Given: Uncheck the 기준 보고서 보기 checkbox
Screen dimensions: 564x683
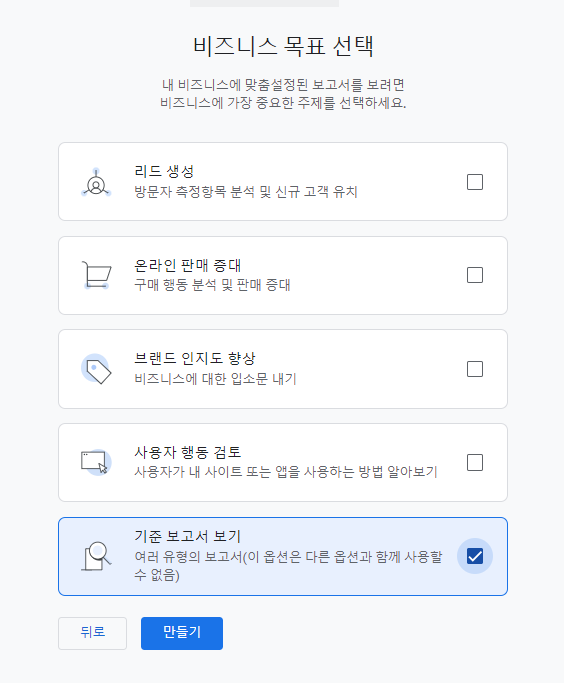Looking at the screenshot, I should [475, 556].
